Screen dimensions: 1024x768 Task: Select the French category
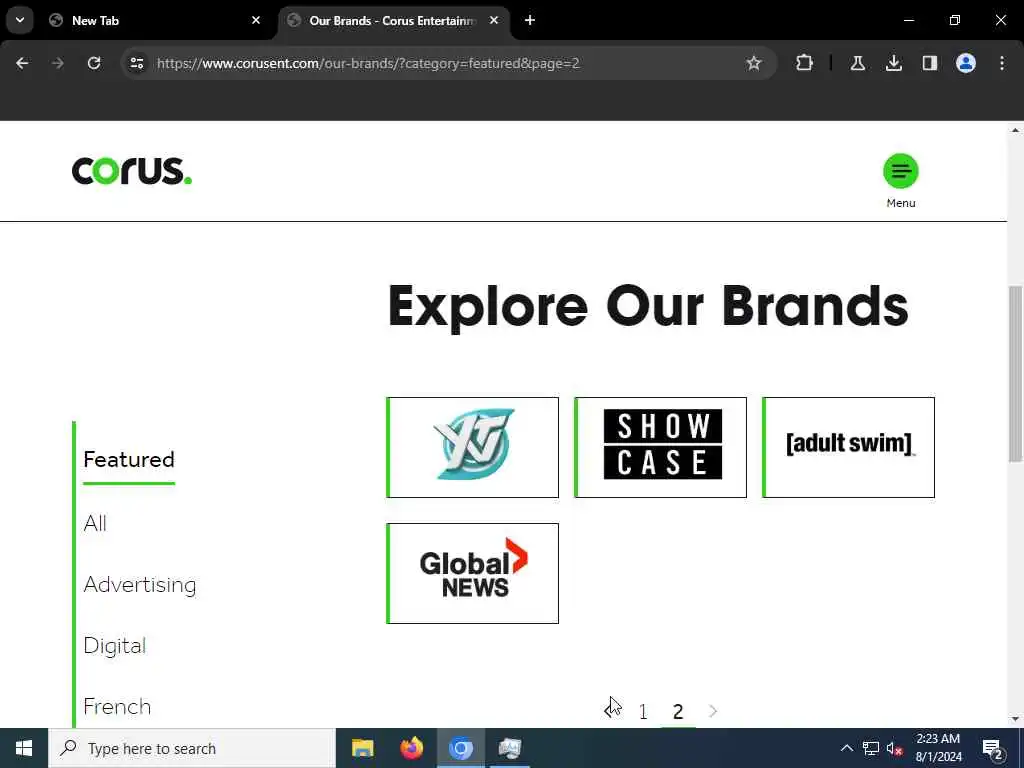click(117, 707)
